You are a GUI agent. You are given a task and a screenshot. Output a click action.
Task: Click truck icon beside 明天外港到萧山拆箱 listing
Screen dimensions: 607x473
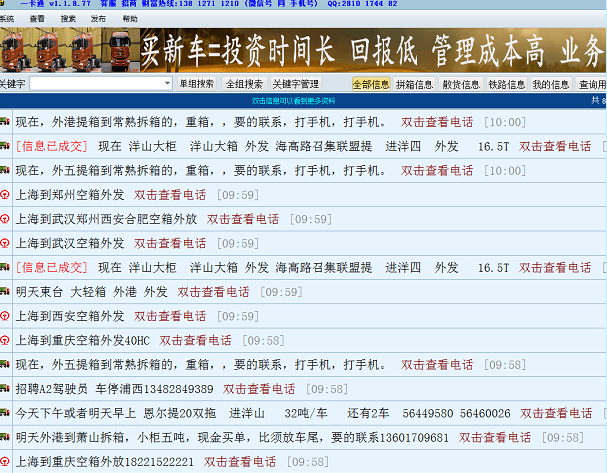click(5, 437)
